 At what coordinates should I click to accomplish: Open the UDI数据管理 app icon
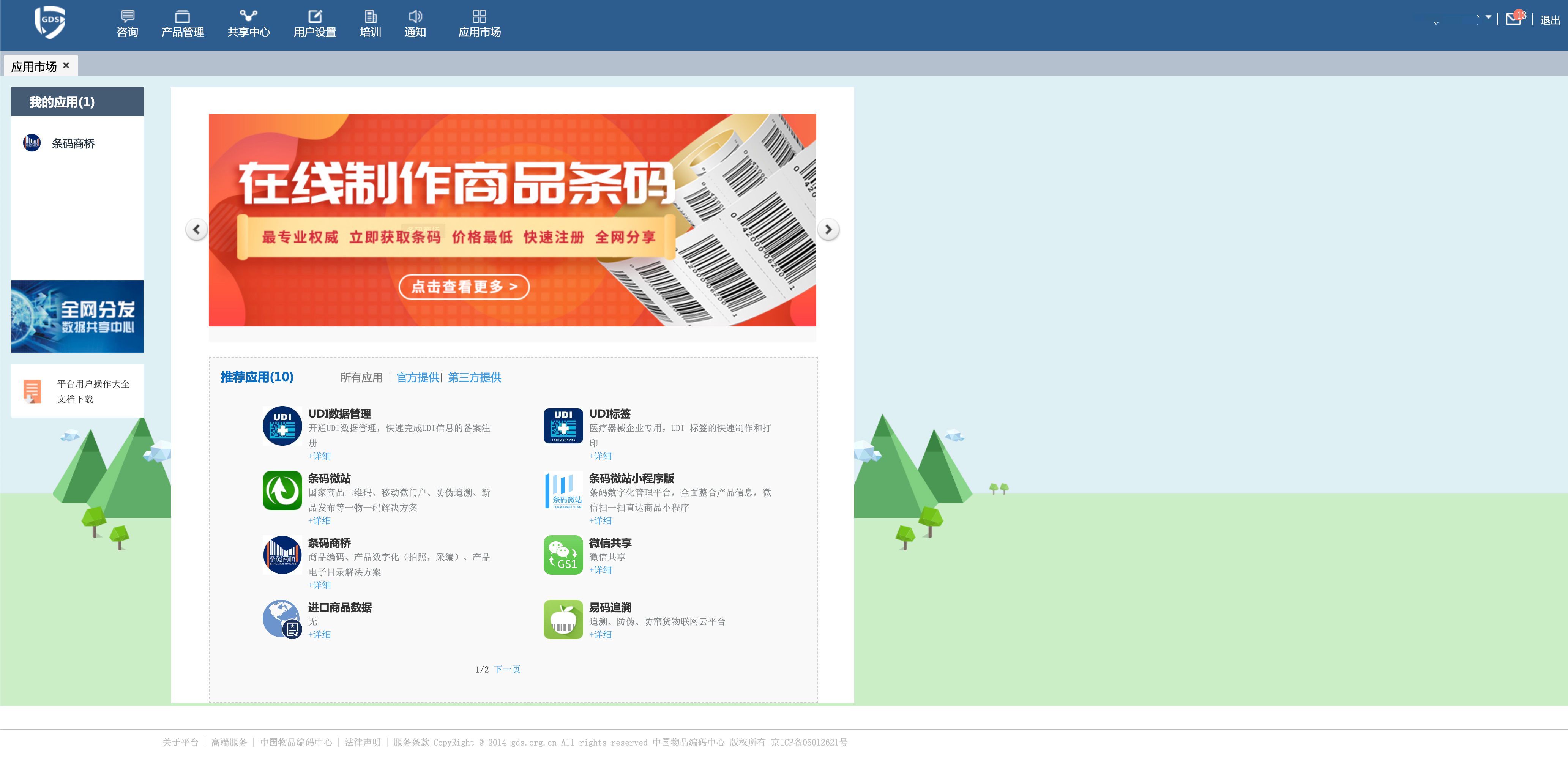pos(282,425)
